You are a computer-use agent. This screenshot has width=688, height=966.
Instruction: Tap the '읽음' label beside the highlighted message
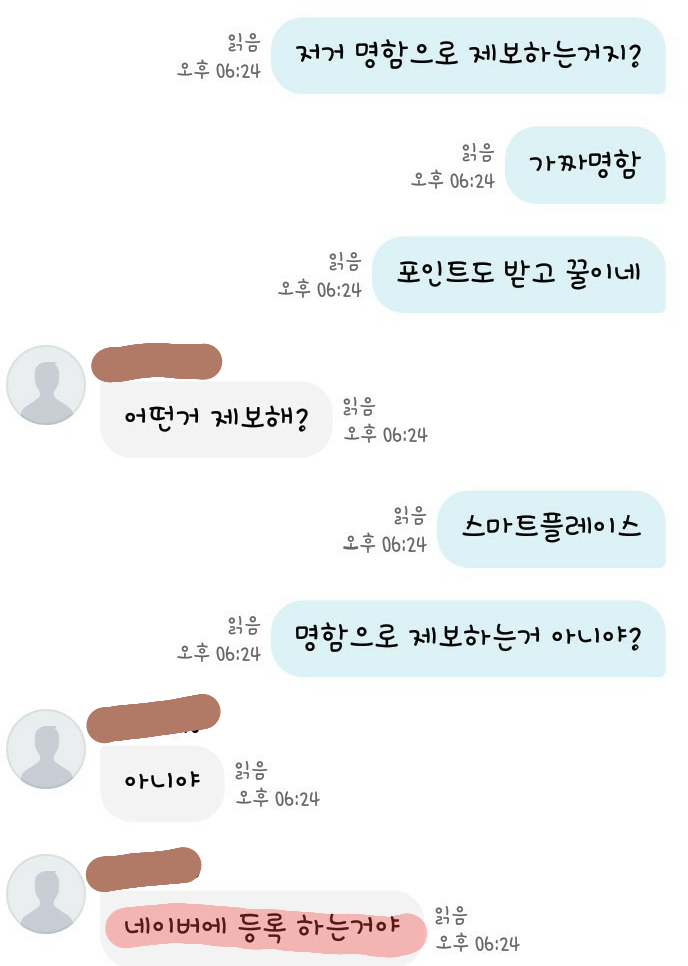(451, 915)
